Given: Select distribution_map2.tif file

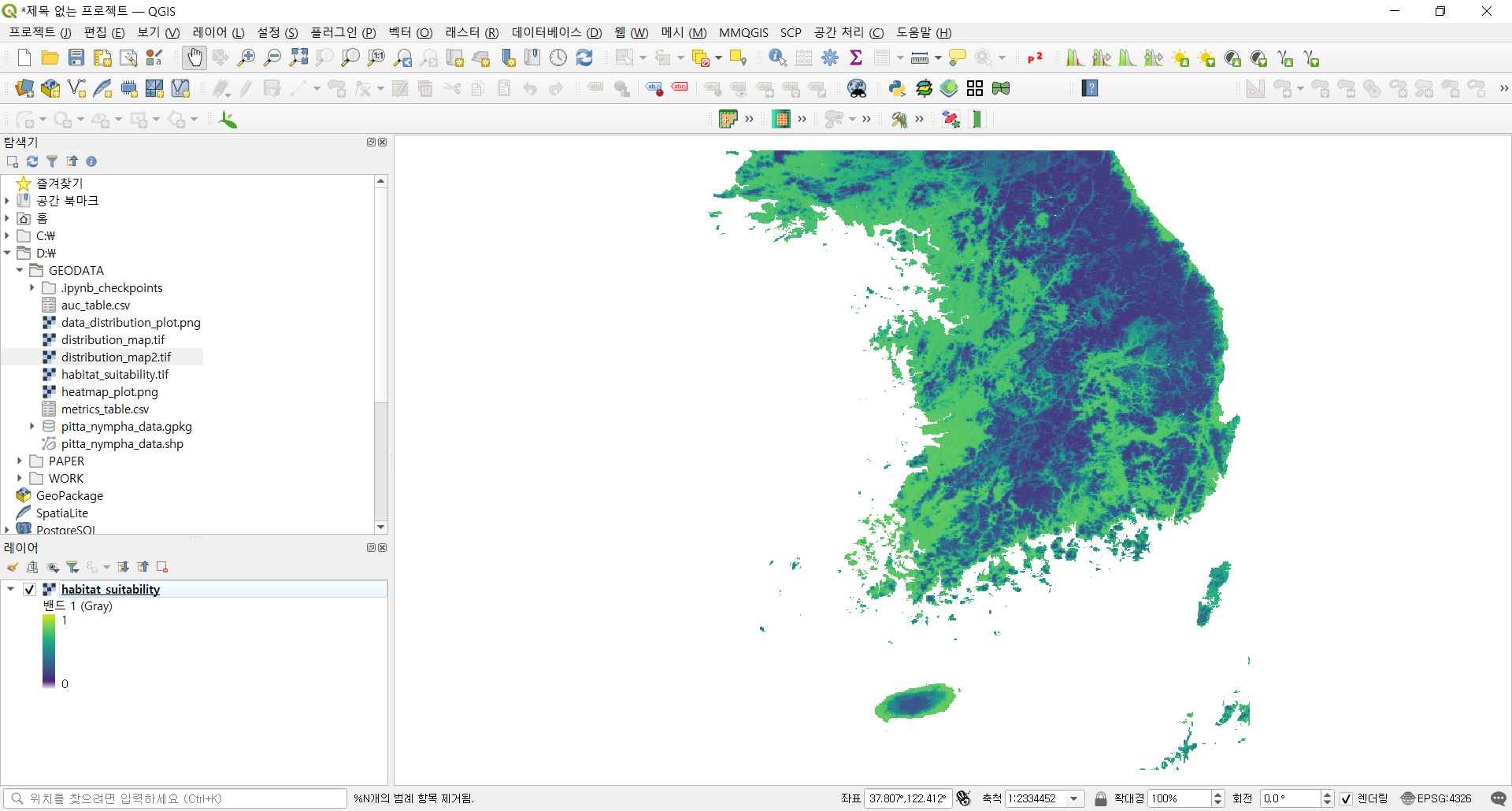Looking at the screenshot, I should [116, 357].
